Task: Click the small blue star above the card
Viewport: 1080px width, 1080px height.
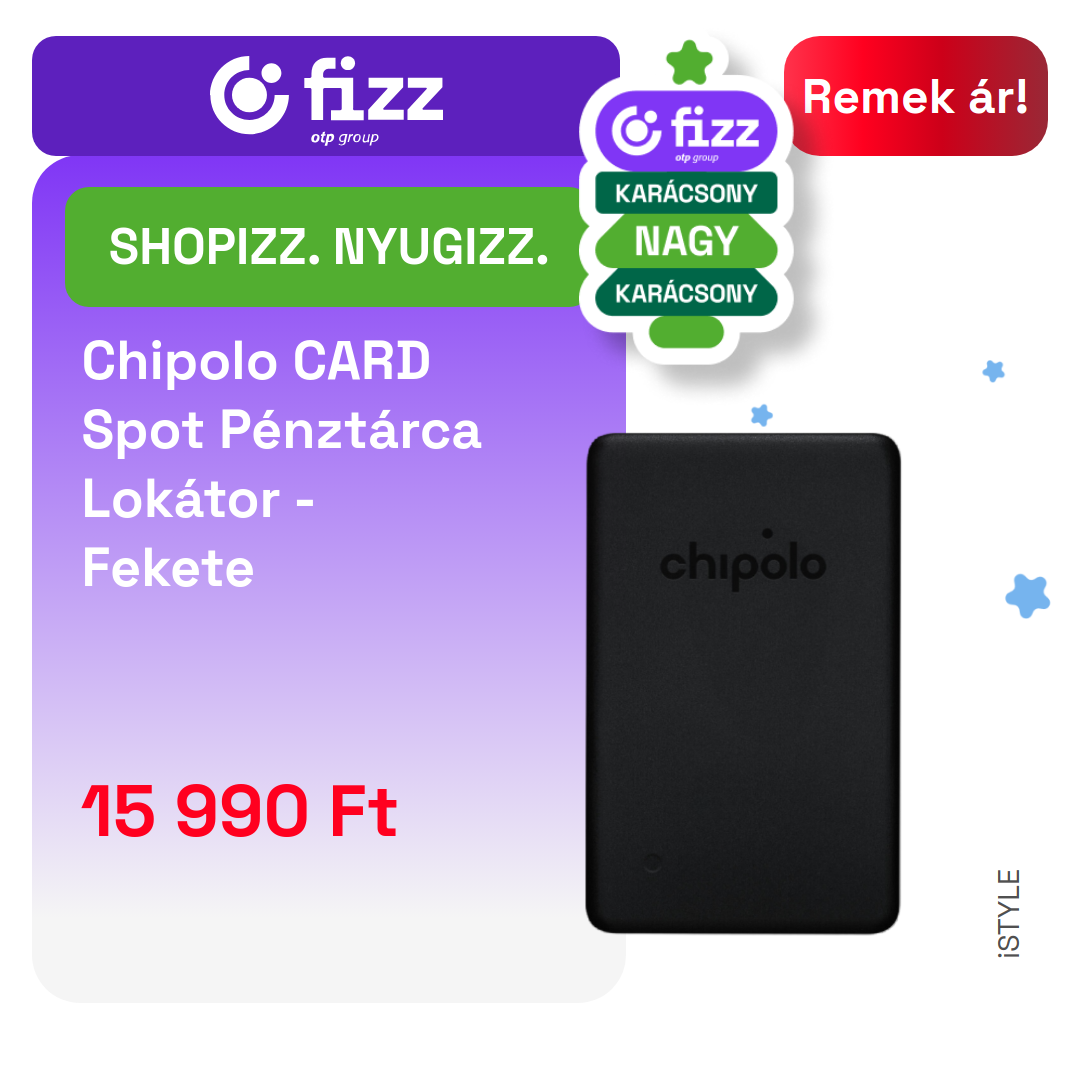Action: 761,415
